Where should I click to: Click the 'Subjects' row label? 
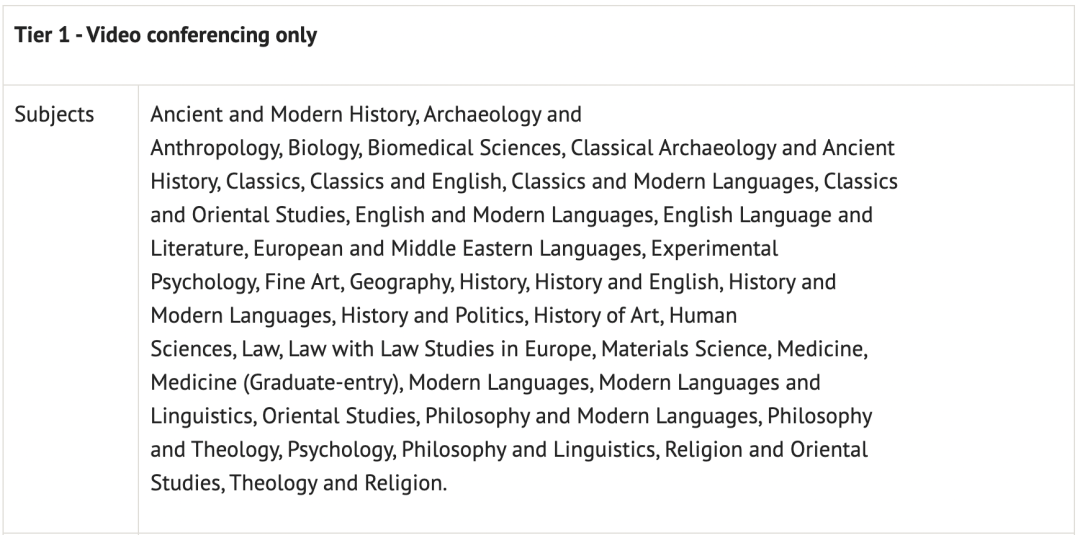[54, 114]
